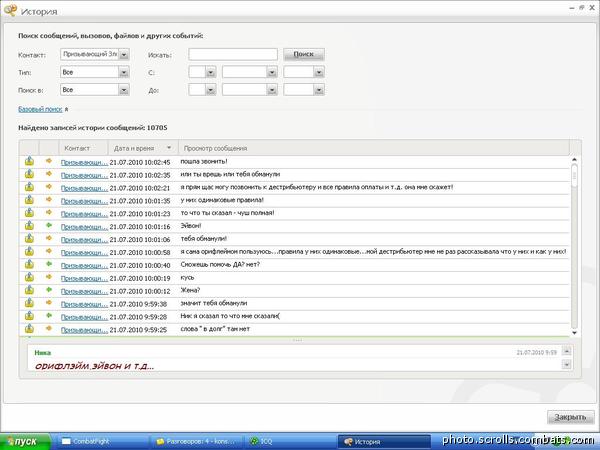600x450 pixels.
Task: Open the Контакт dropdown
Action: pyautogui.click(x=124, y=54)
